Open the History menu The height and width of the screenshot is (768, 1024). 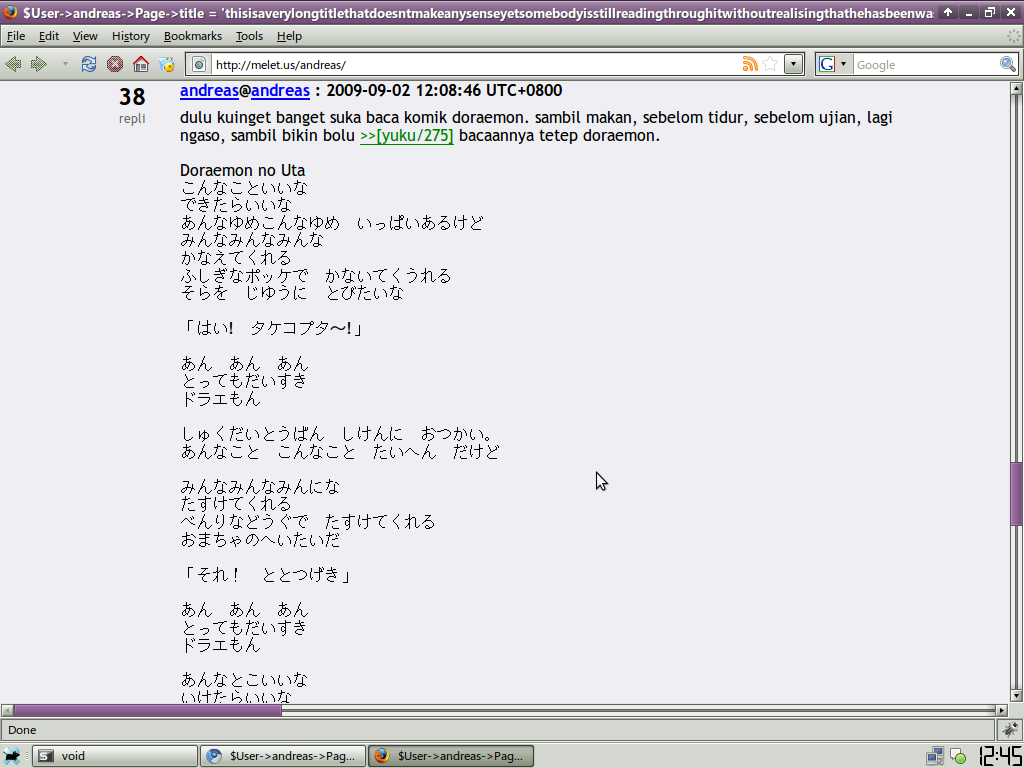pyautogui.click(x=130, y=36)
